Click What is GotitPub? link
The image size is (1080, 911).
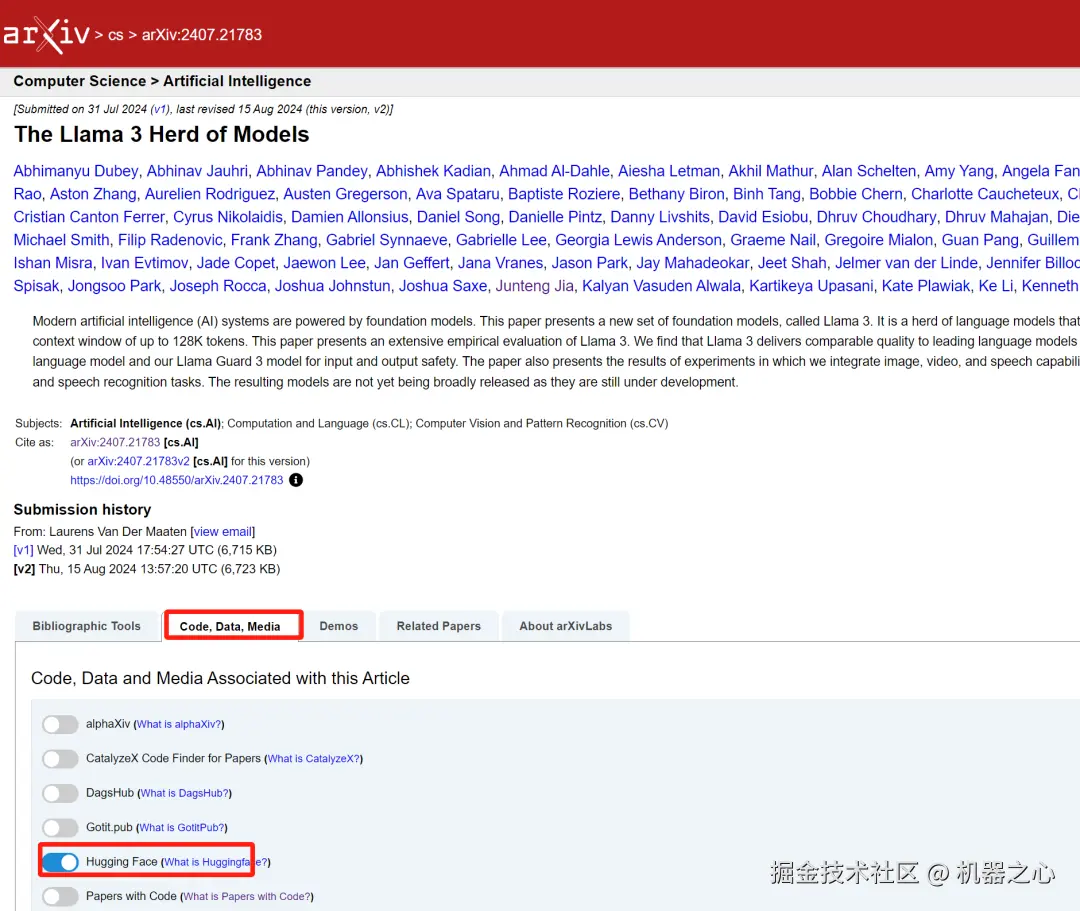[182, 828]
